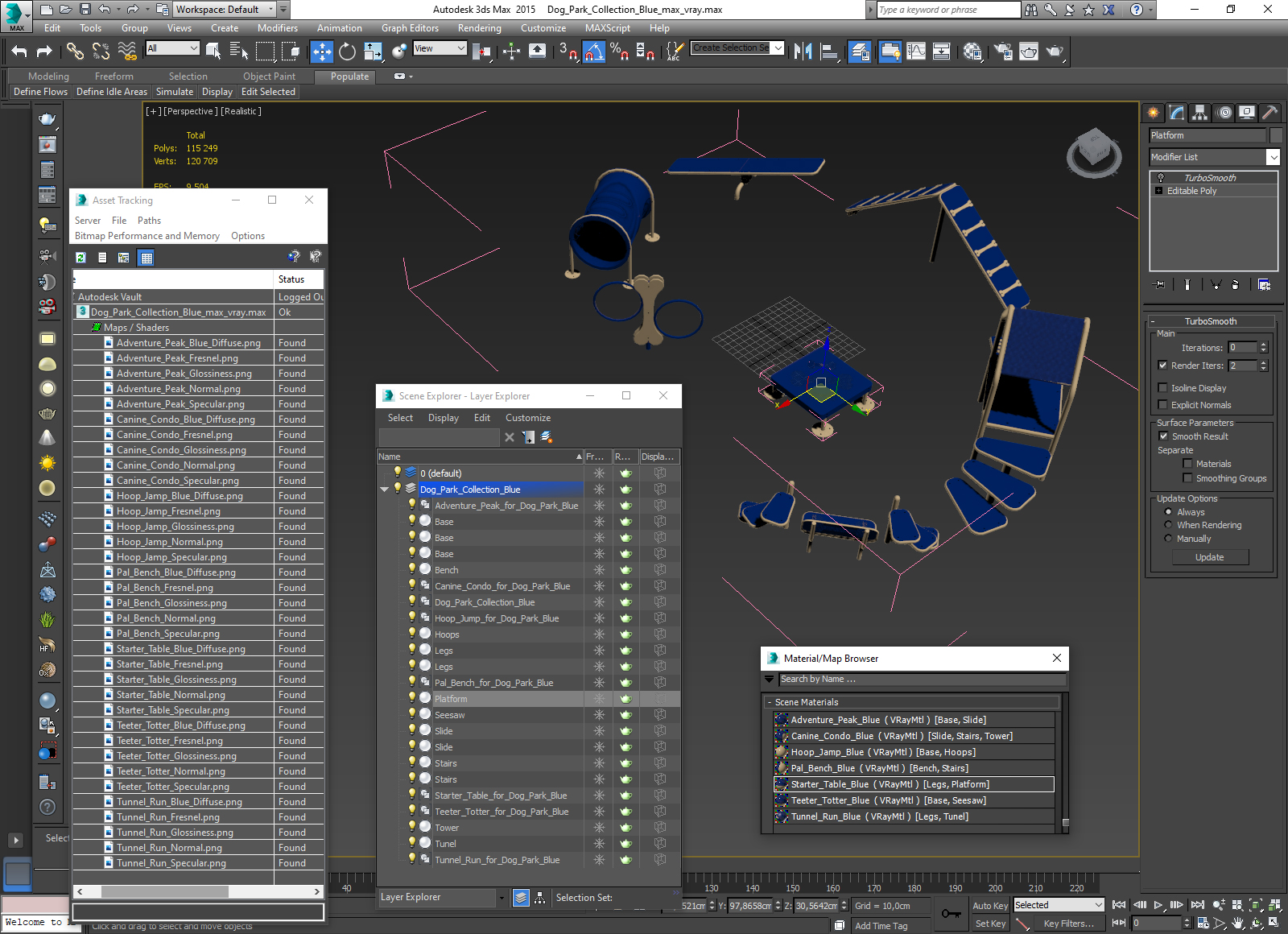The image size is (1288, 934).
Task: Click the ViewCube in viewport
Action: pyautogui.click(x=1094, y=152)
